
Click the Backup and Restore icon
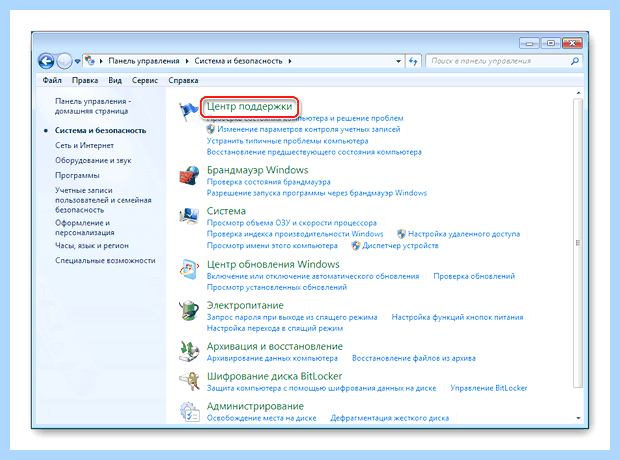(x=189, y=352)
